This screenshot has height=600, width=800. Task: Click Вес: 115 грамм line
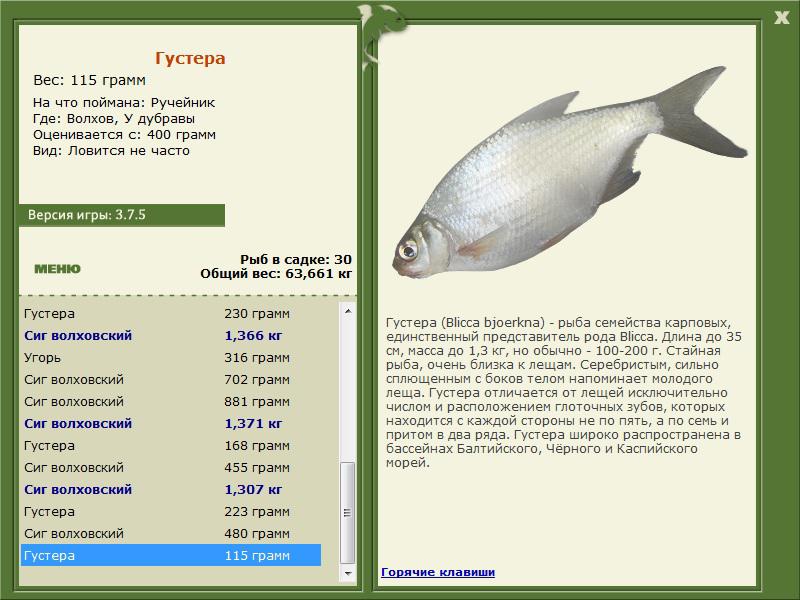(x=89, y=80)
